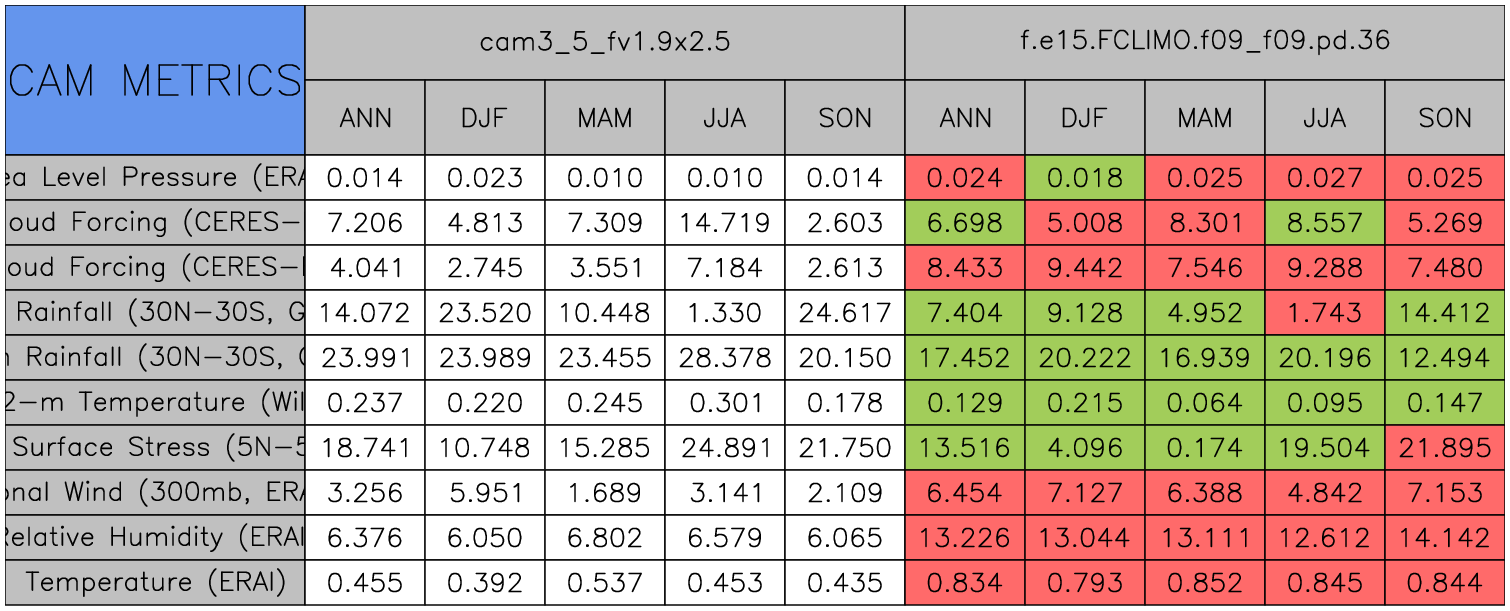1510x611 pixels.
Task: Select the cell with value 28.378
Action: coord(725,358)
